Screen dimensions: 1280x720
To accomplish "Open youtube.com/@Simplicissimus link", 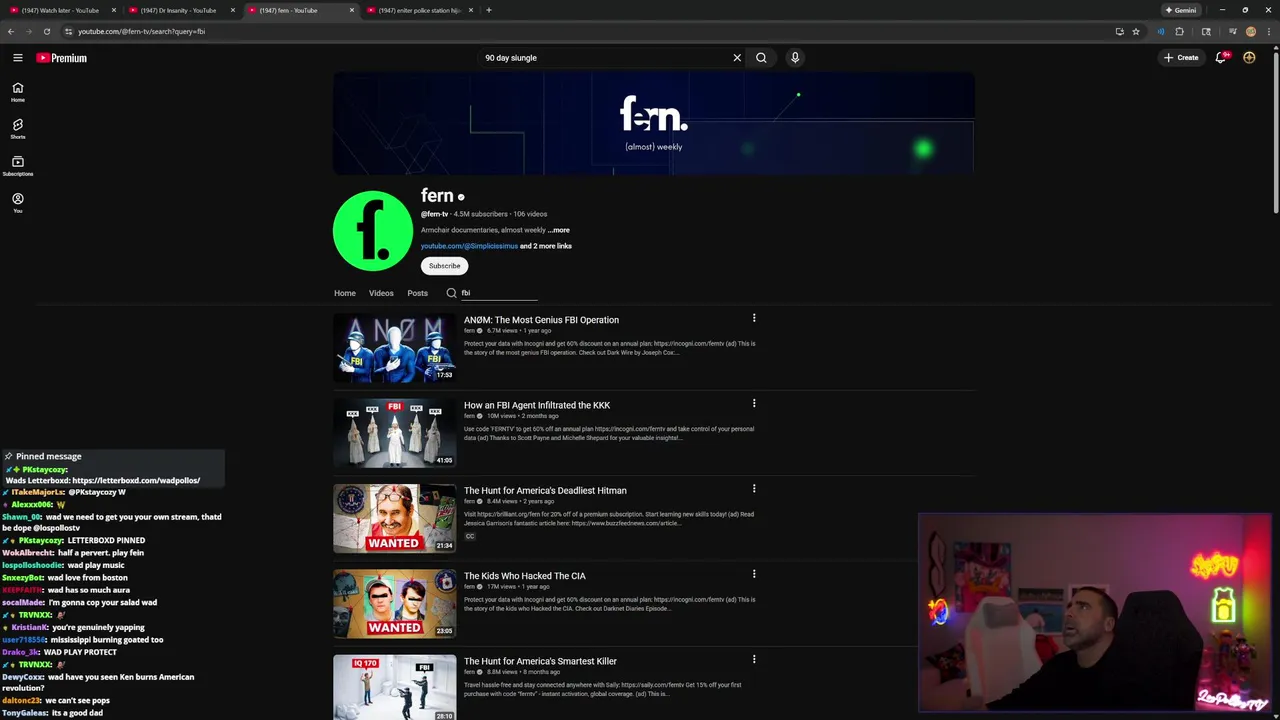I will pos(469,246).
